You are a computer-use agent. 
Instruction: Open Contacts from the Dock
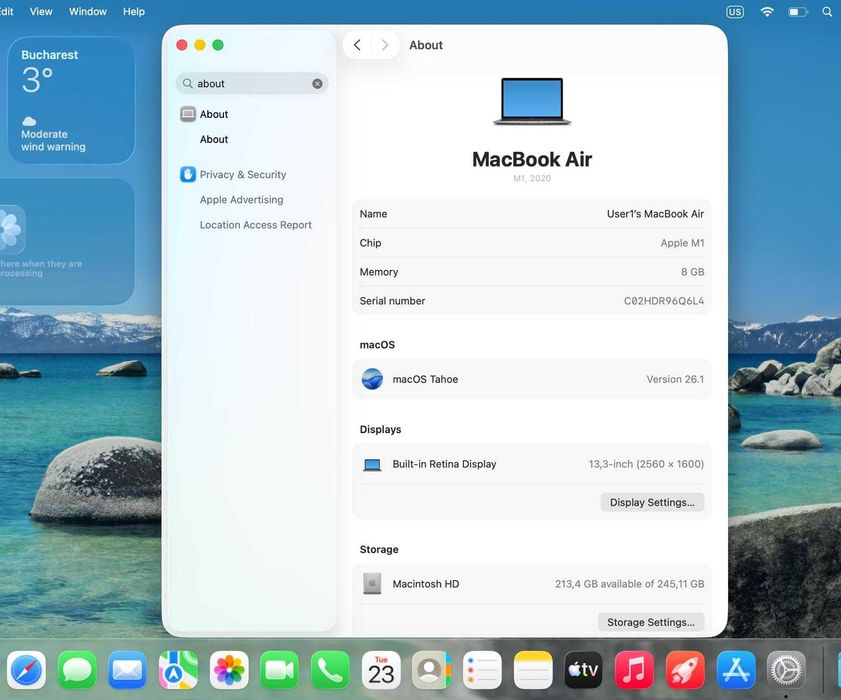(431, 669)
